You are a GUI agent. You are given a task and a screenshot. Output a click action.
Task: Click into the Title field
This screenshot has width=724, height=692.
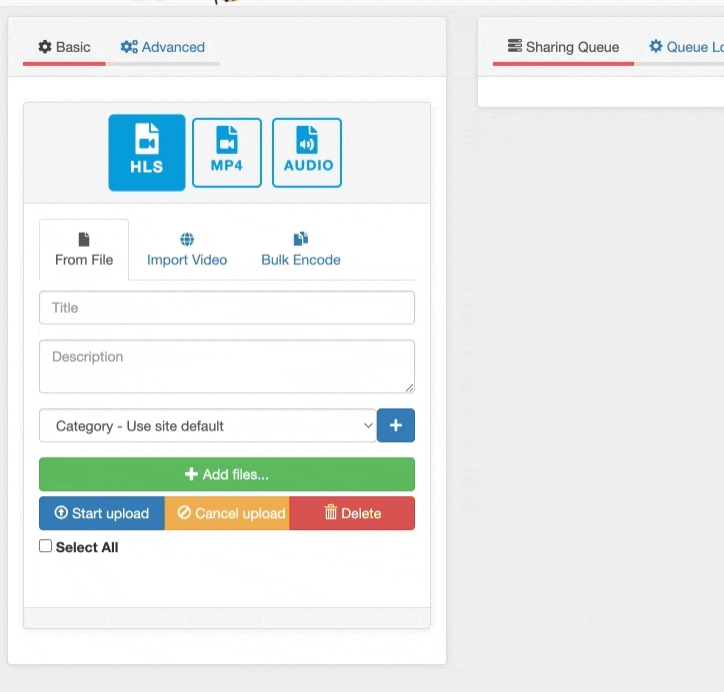227,307
